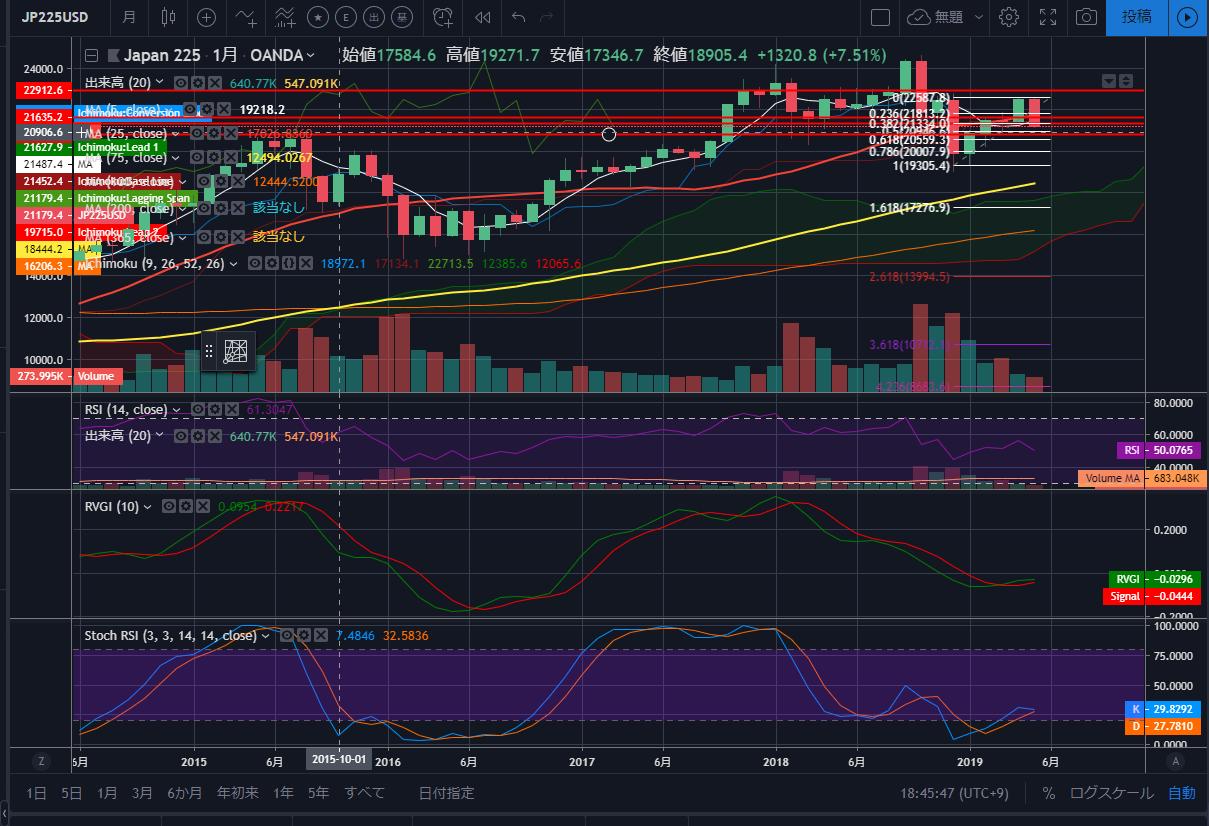Select chart layout square icon
The image size is (1209, 826).
(880, 17)
